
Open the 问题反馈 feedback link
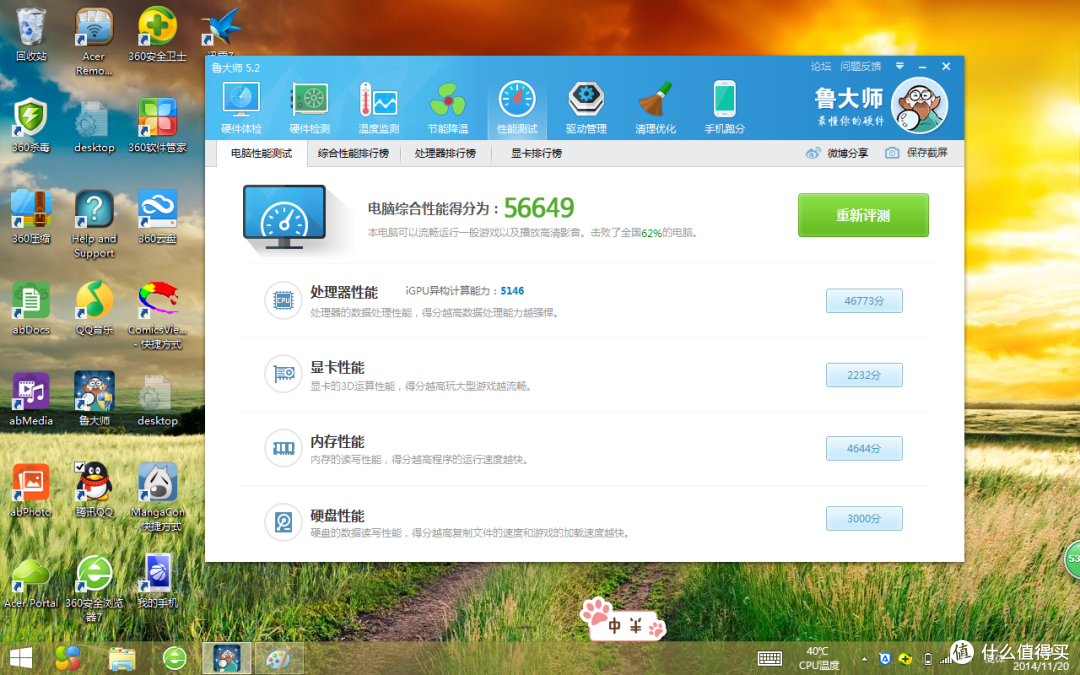(860, 67)
